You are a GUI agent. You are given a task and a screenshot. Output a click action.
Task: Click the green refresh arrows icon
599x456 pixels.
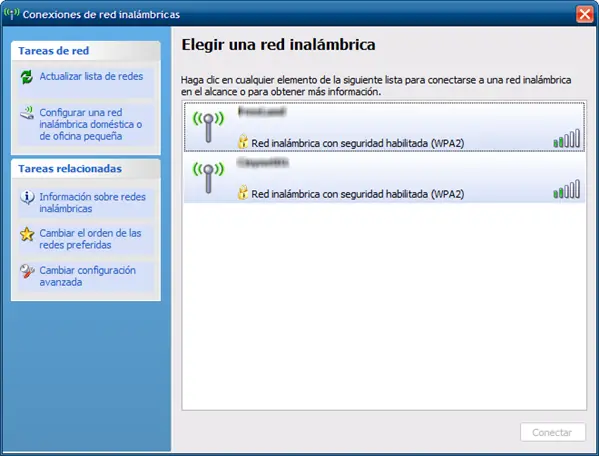[x=27, y=77]
